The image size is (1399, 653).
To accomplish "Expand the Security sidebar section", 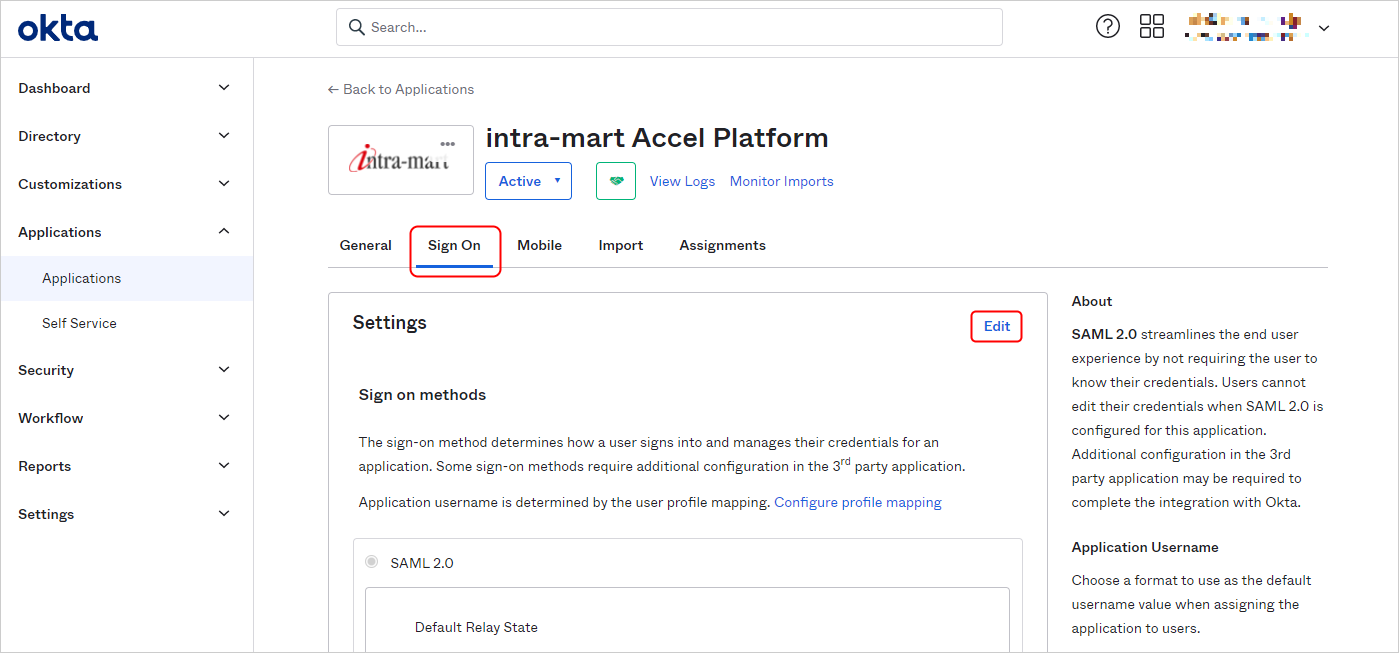I will [125, 370].
